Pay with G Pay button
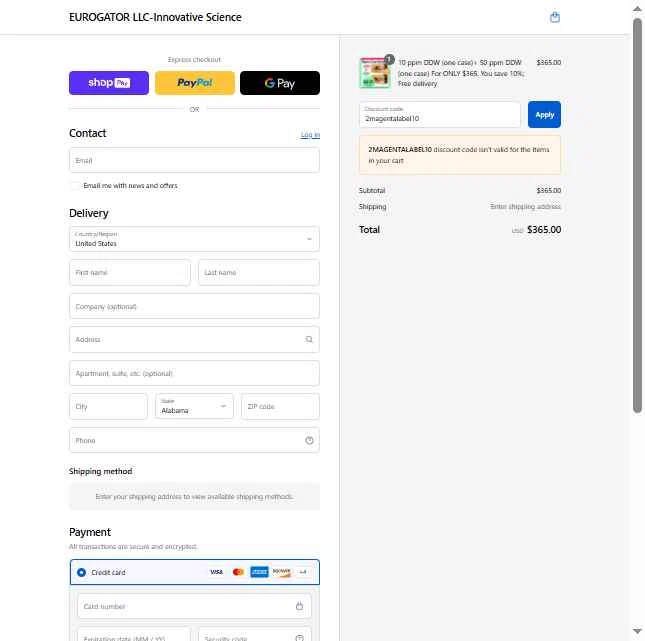Image resolution: width=645 pixels, height=641 pixels. (280, 83)
